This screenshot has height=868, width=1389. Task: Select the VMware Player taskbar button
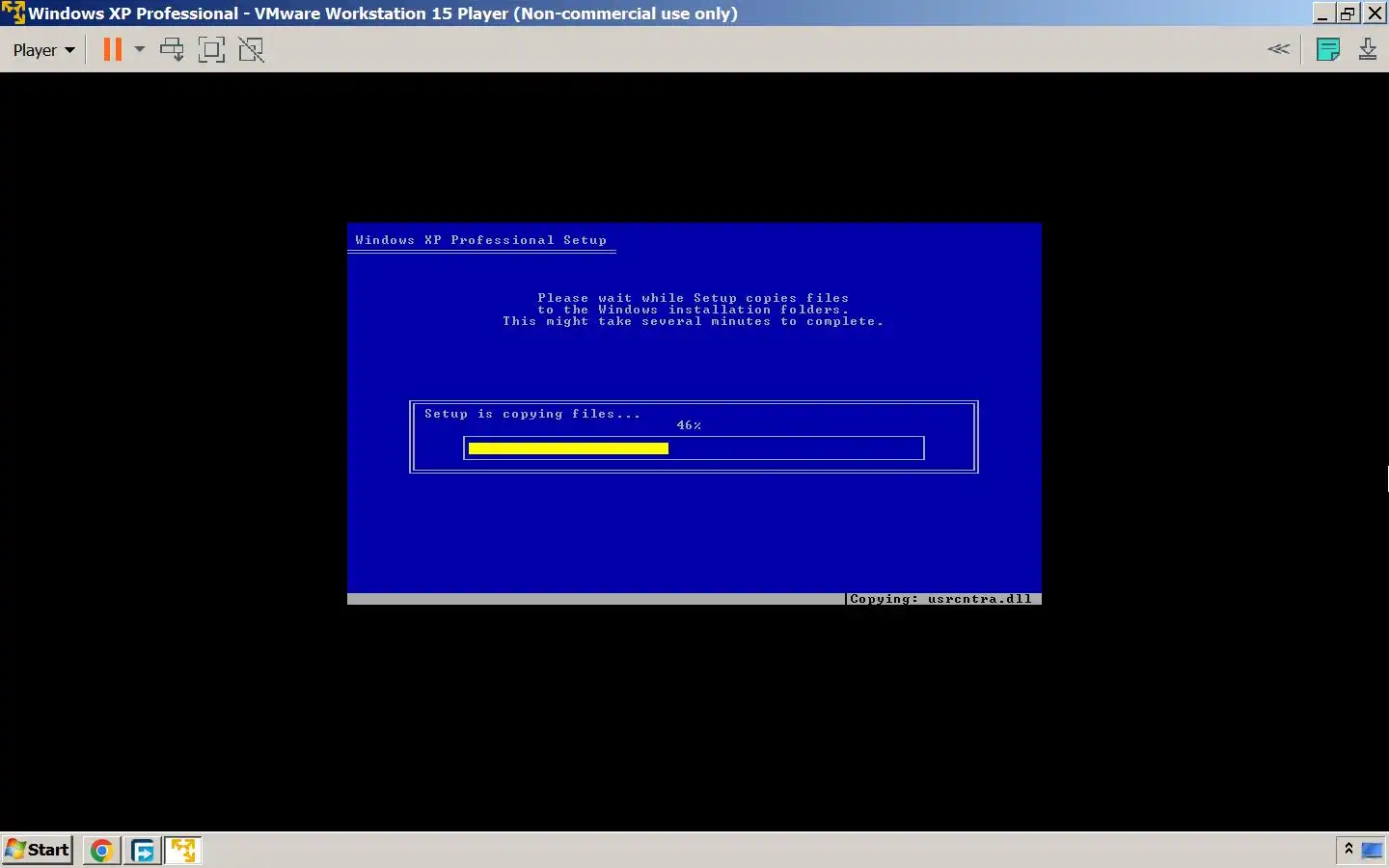click(x=183, y=851)
